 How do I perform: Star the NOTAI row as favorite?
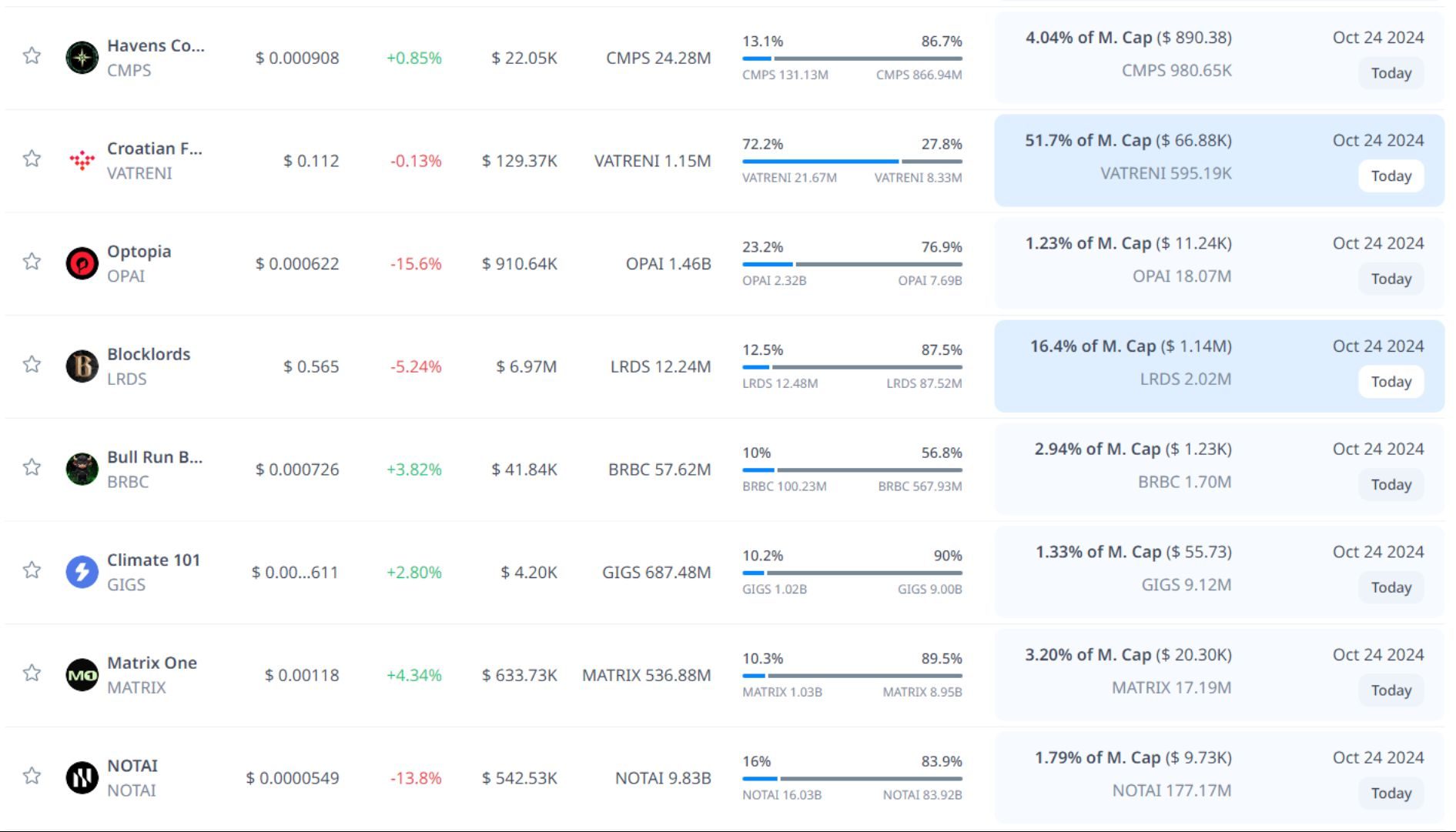coord(32,775)
